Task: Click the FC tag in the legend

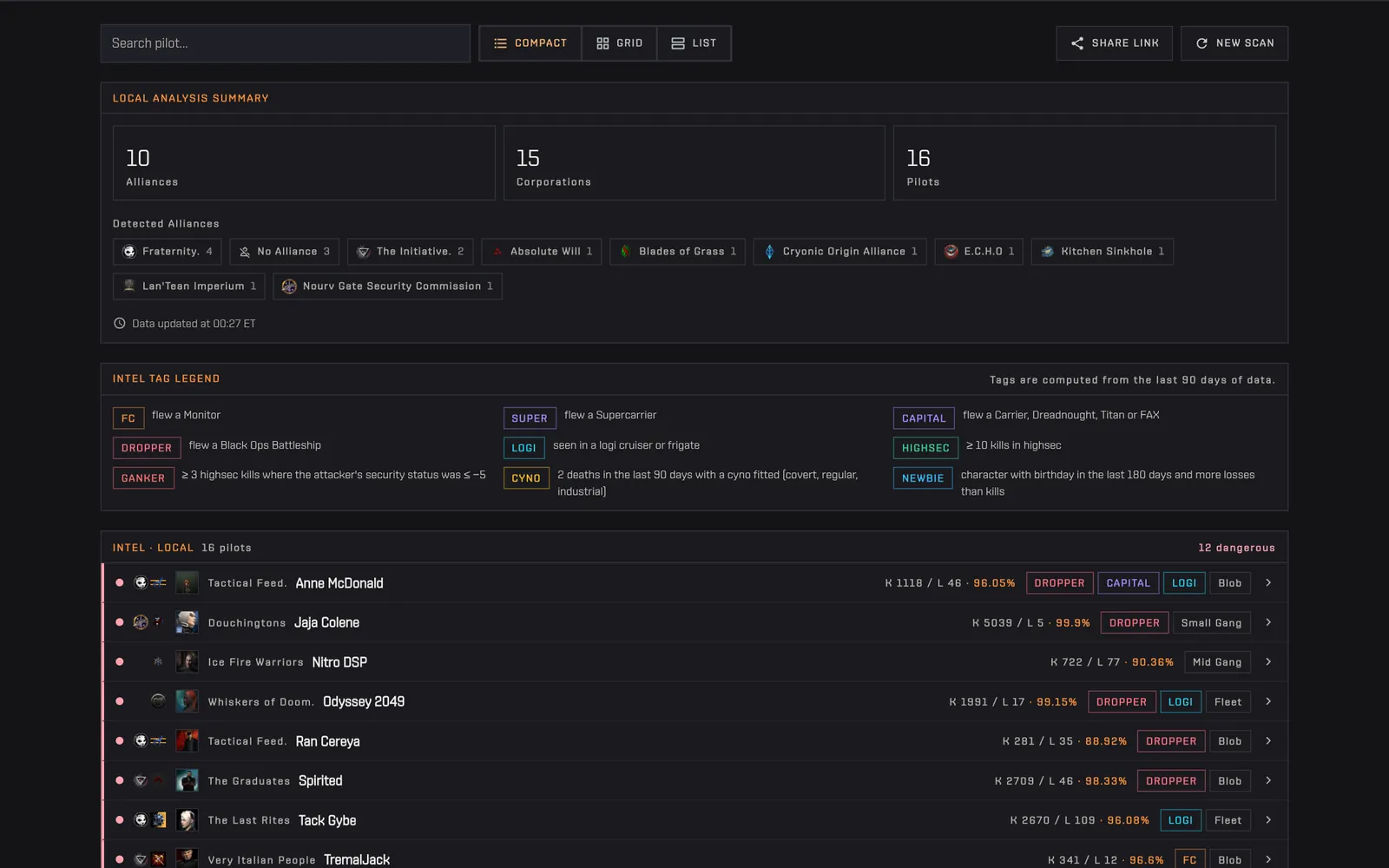Action: coord(128,418)
